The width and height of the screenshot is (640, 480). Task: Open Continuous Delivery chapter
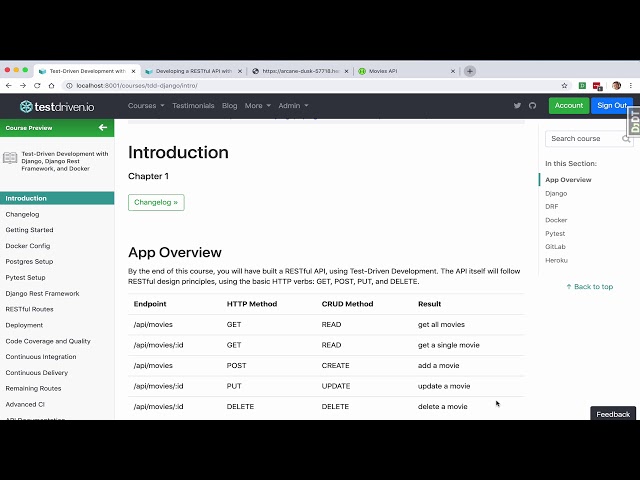tap(37, 373)
